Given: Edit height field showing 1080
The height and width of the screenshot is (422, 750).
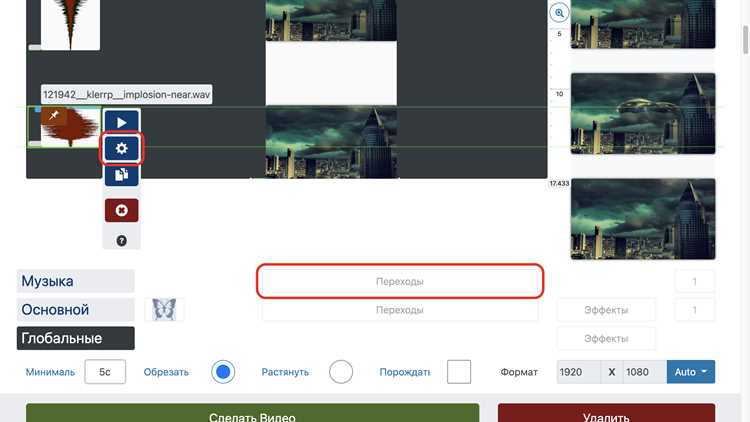Looking at the screenshot, I should 645,372.
